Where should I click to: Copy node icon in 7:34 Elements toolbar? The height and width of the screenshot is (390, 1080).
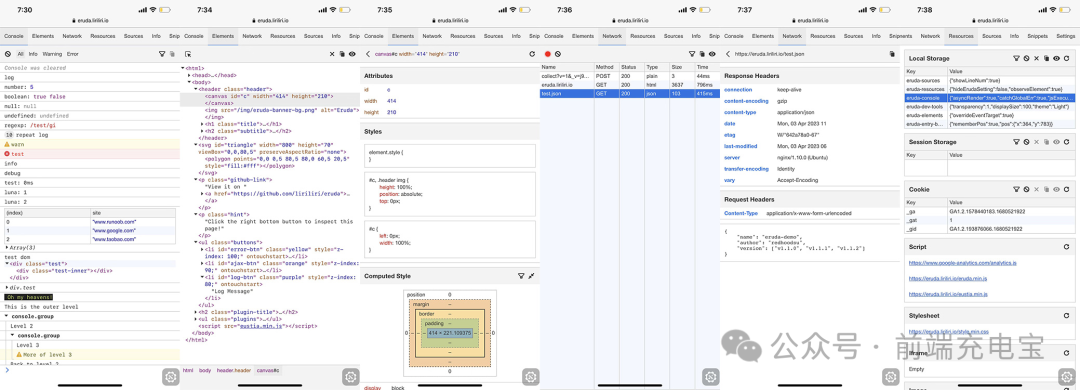point(342,53)
